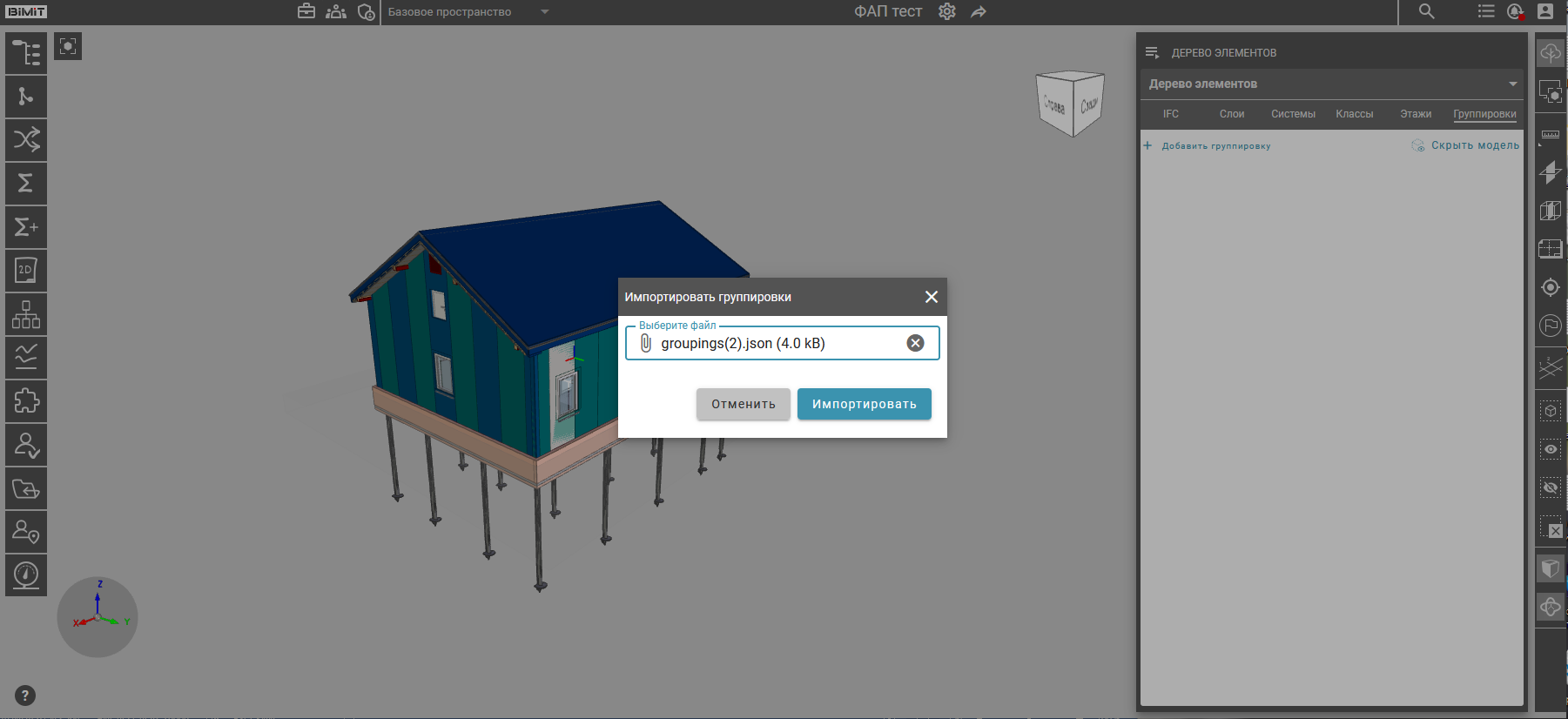Click the flag marker icon in right toolbar
Image resolution: width=1568 pixels, height=719 pixels.
click(x=1551, y=326)
